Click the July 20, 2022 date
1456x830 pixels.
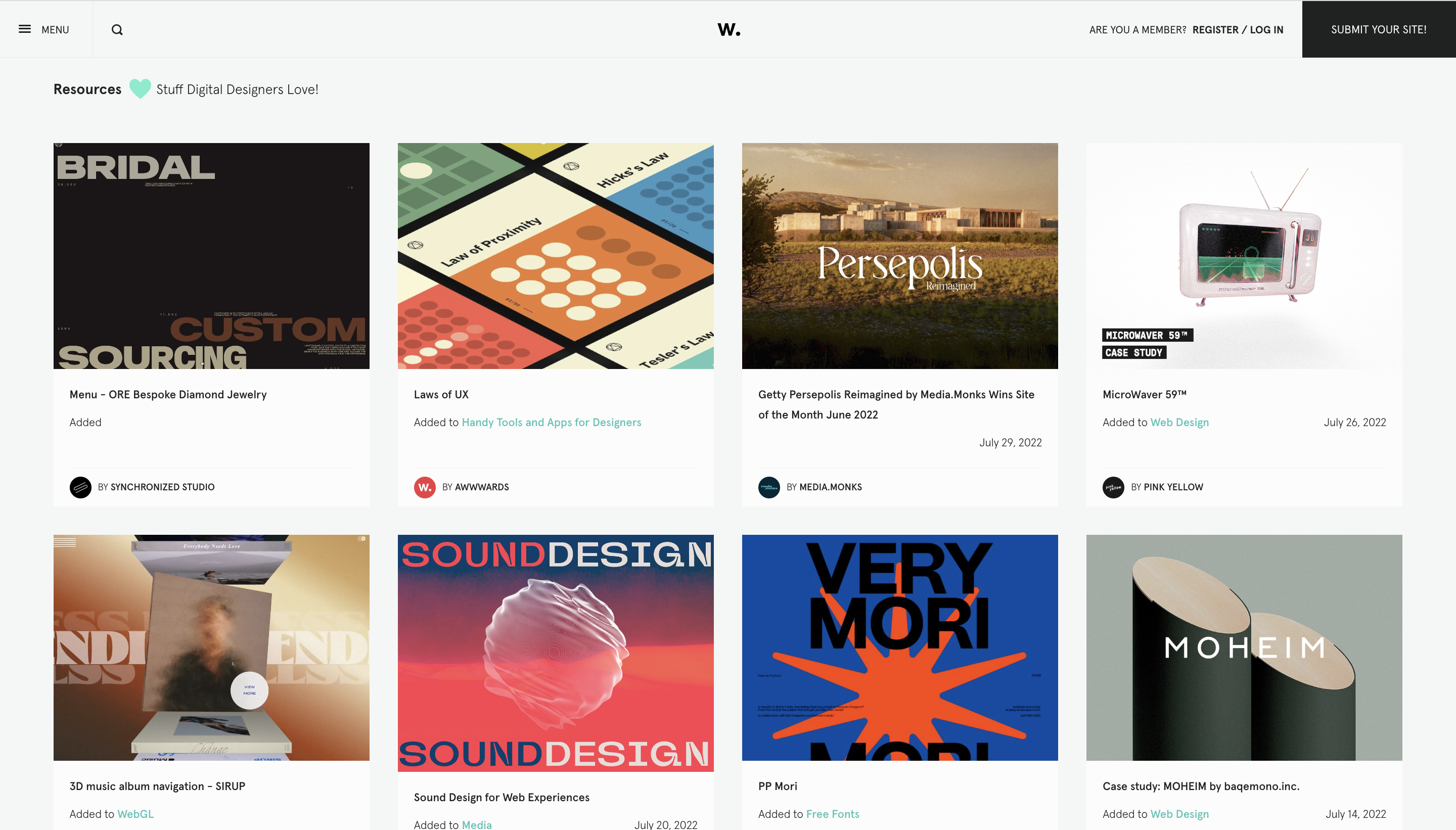click(x=666, y=824)
